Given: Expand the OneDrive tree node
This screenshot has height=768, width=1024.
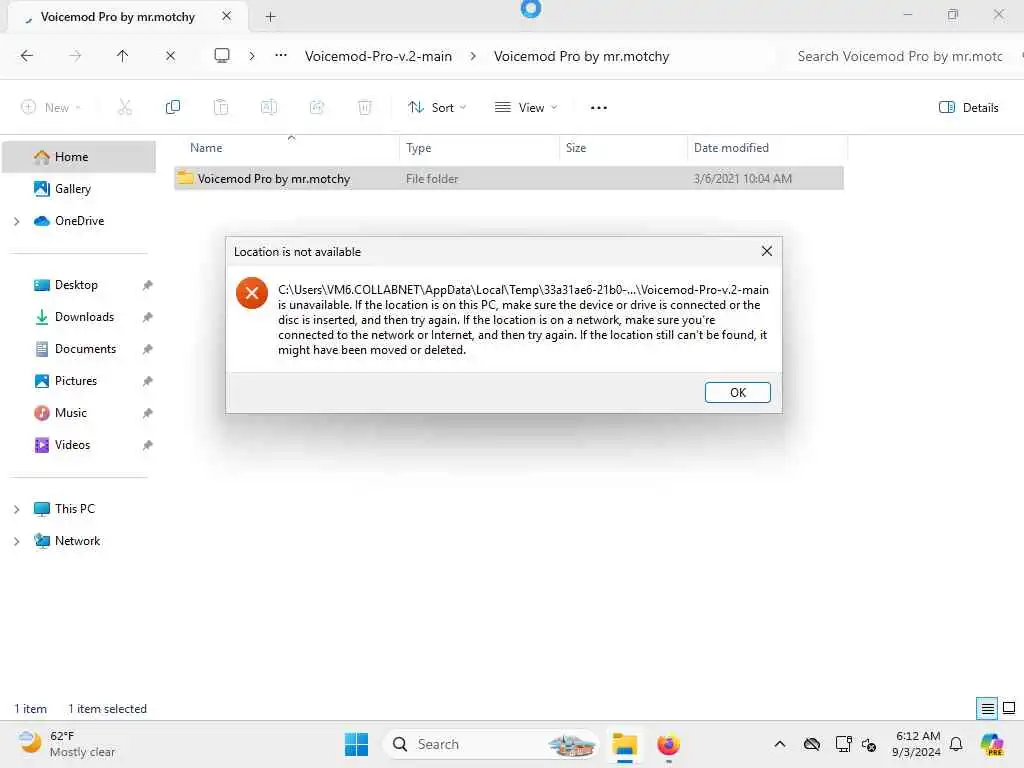Looking at the screenshot, I should tap(16, 221).
